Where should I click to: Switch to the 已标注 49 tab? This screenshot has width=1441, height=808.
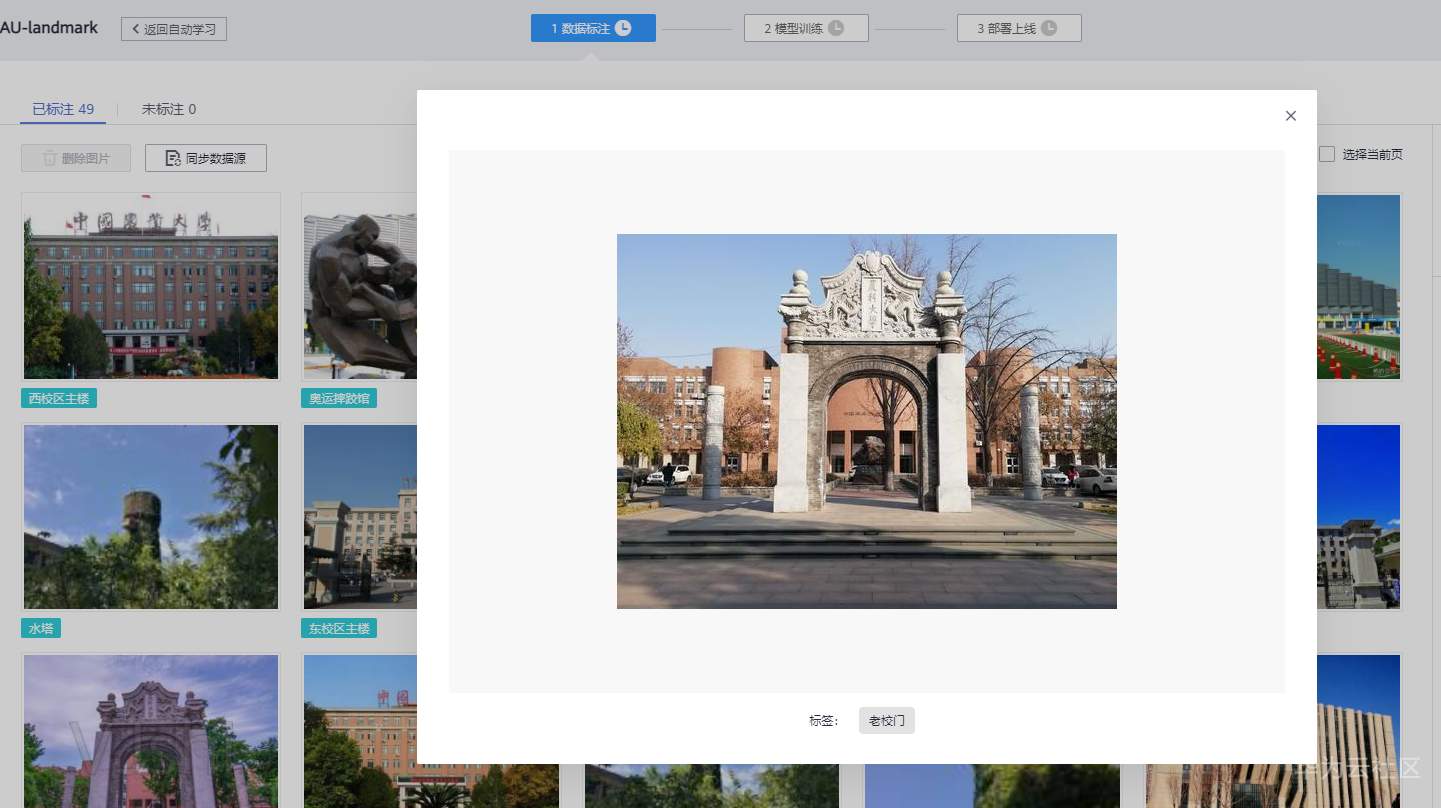[x=63, y=109]
